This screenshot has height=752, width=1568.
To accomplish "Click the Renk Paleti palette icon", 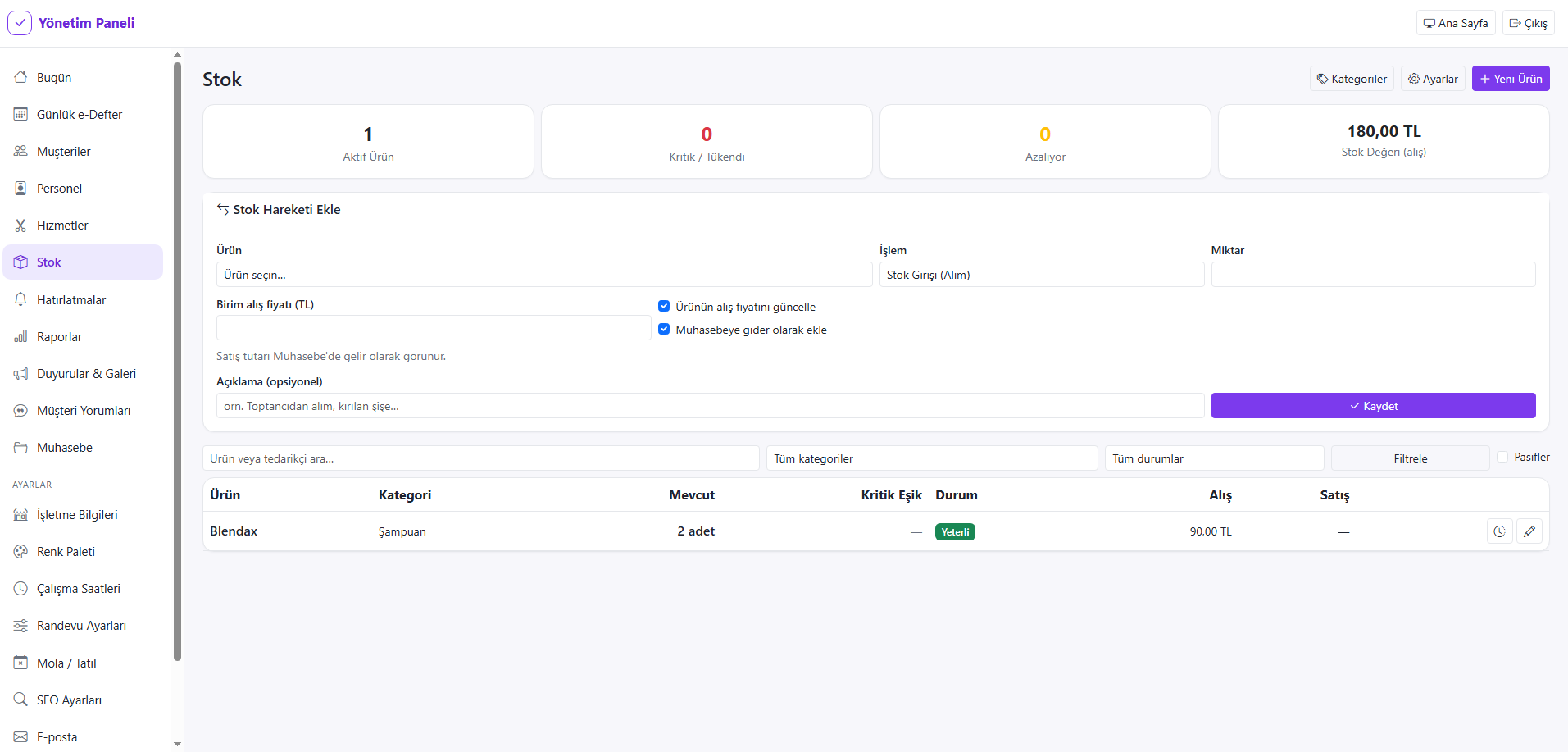I will tap(20, 551).
